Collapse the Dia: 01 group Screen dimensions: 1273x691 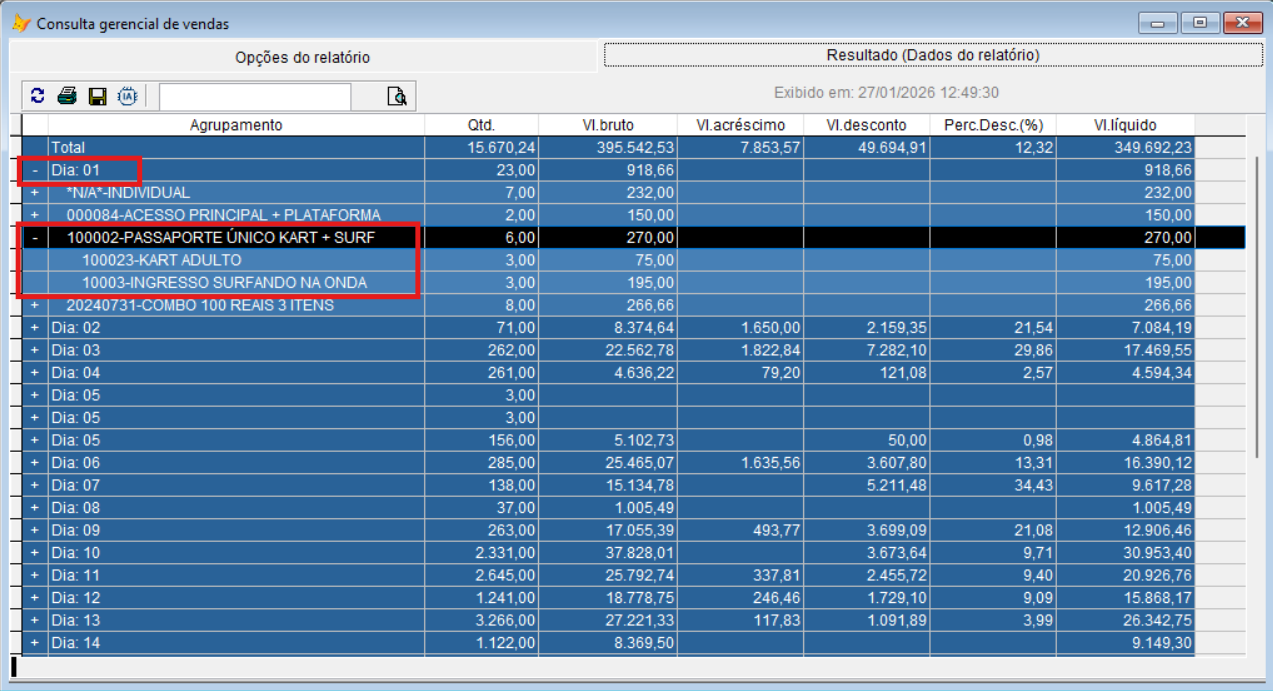tap(35, 170)
